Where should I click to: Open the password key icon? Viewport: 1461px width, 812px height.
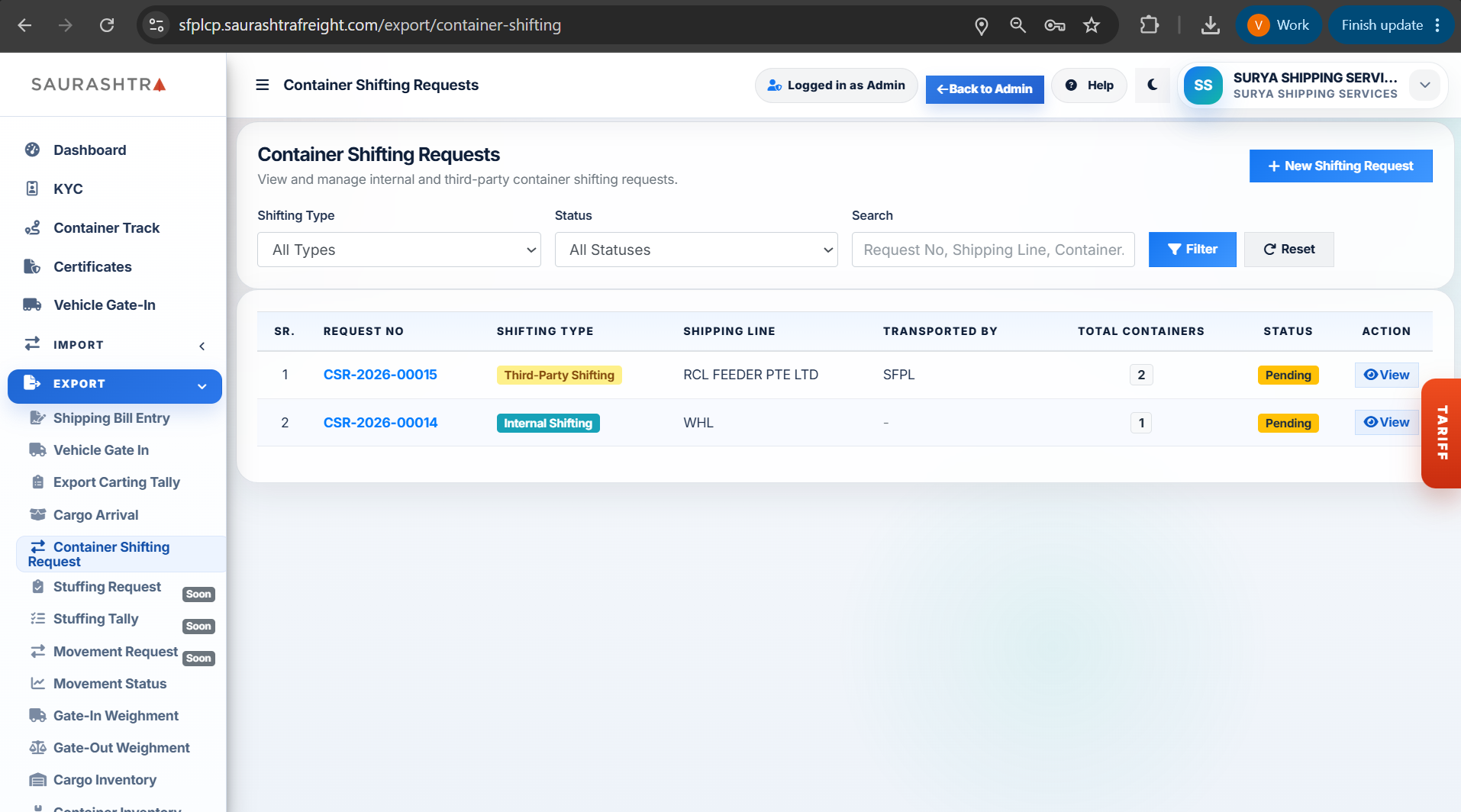(x=1054, y=25)
